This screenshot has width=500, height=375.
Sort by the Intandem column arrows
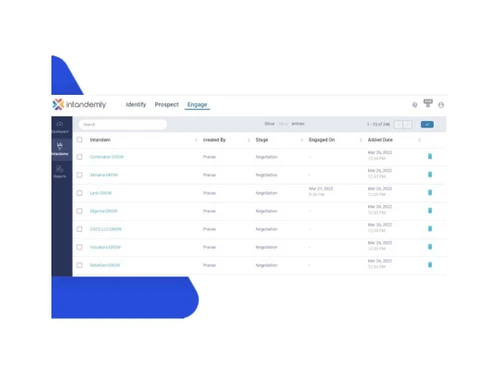196,140
